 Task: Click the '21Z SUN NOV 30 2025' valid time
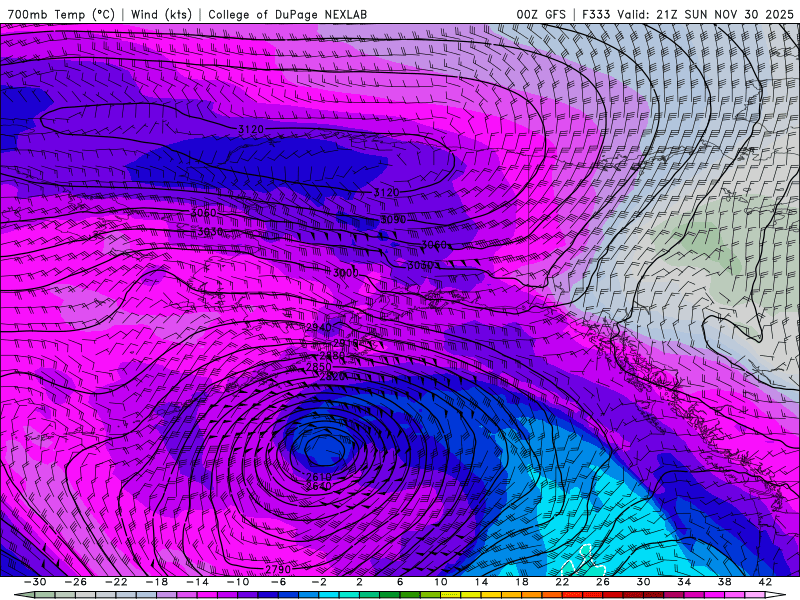725,14
